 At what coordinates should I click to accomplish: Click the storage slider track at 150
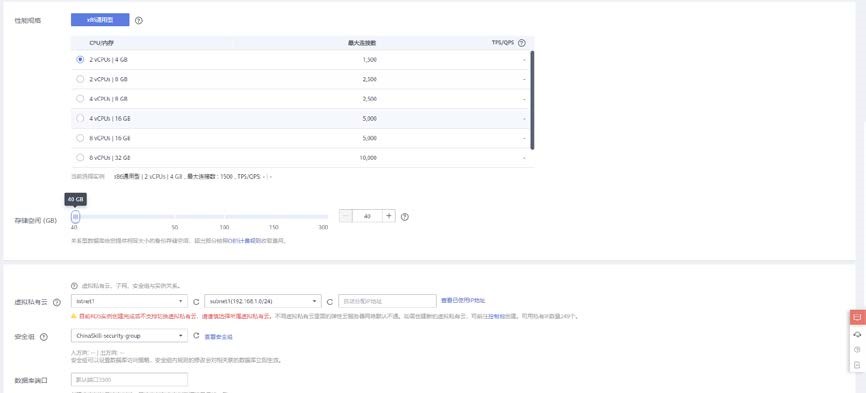click(273, 217)
